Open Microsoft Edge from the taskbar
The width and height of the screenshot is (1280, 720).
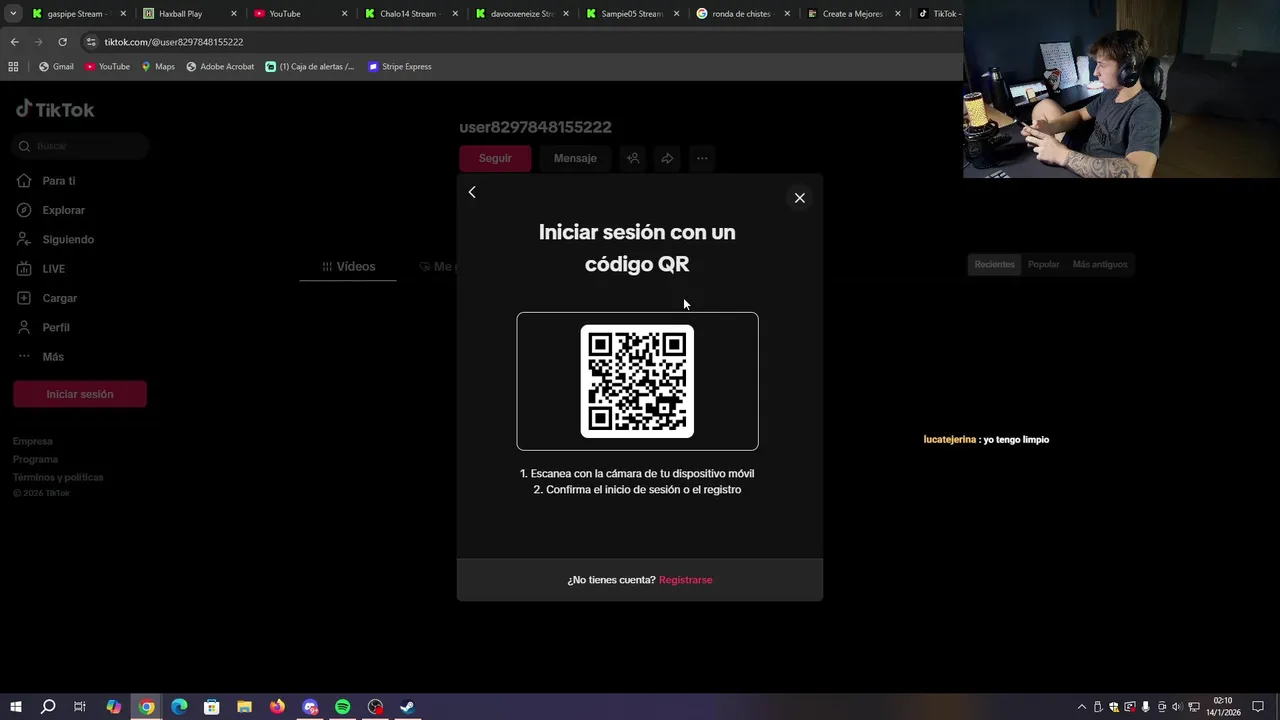coord(179,707)
